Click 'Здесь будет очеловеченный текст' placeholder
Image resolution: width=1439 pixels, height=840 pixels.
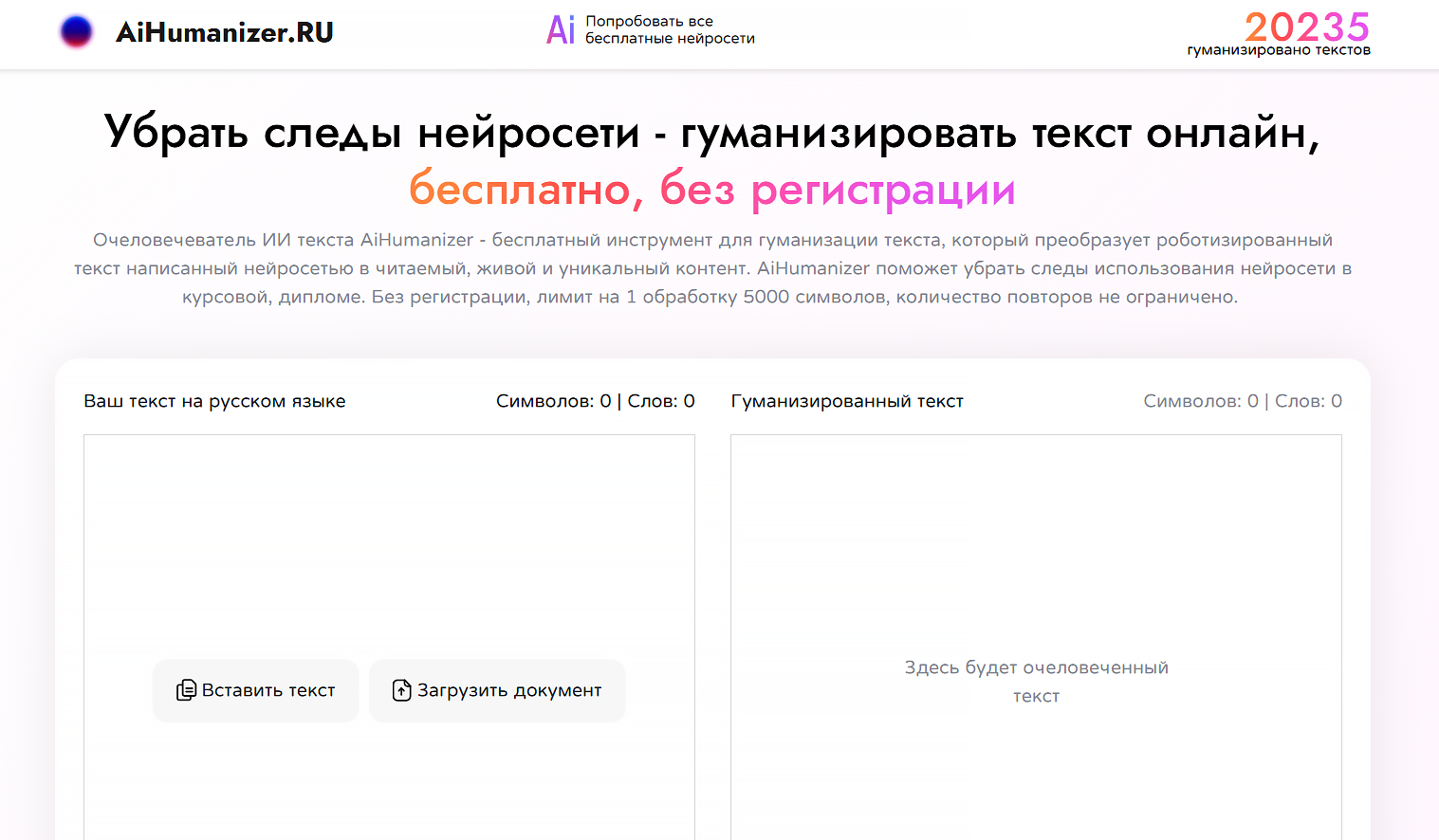tap(1036, 681)
